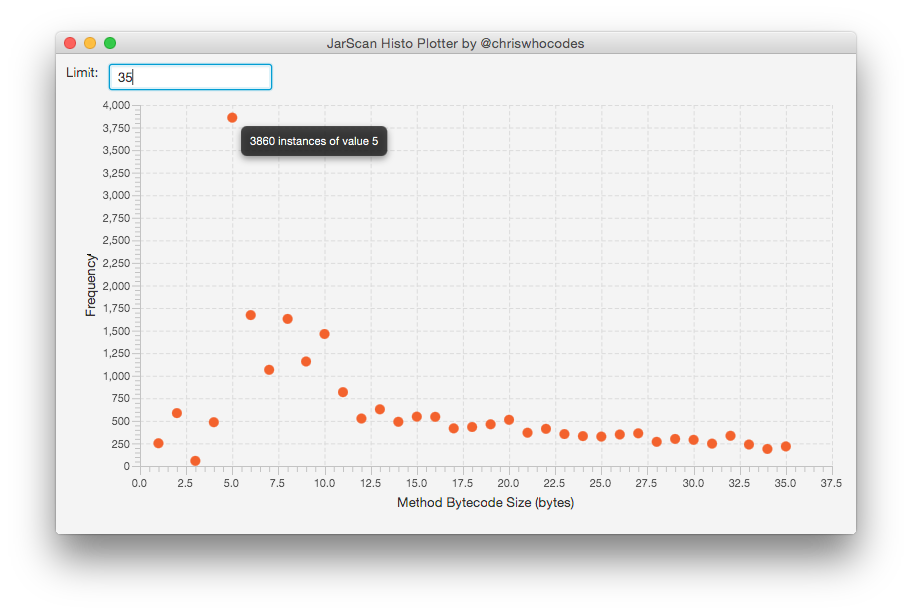The width and height of the screenshot is (912, 614).
Task: Click the 'Limit:' label
Action: (82, 73)
